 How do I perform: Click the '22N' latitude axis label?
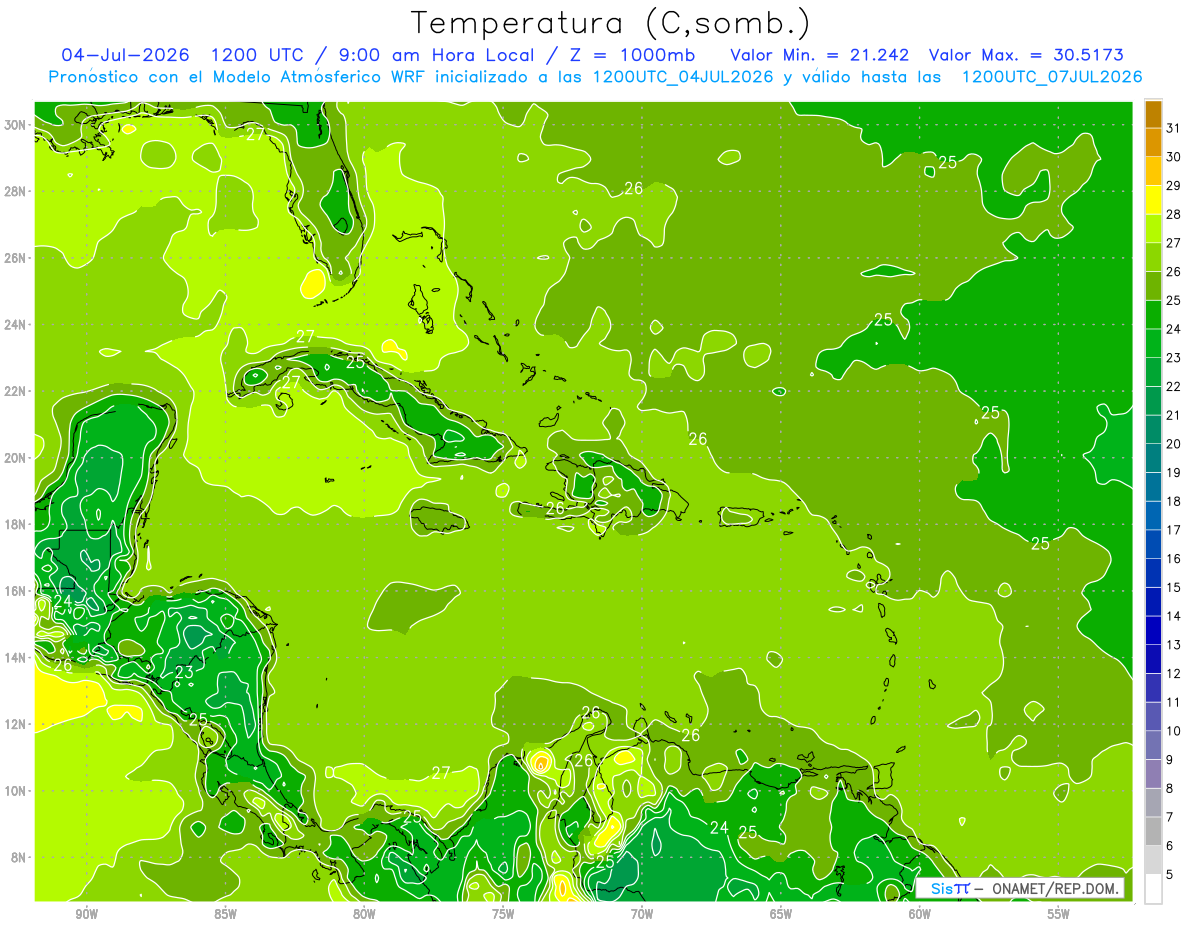16,391
